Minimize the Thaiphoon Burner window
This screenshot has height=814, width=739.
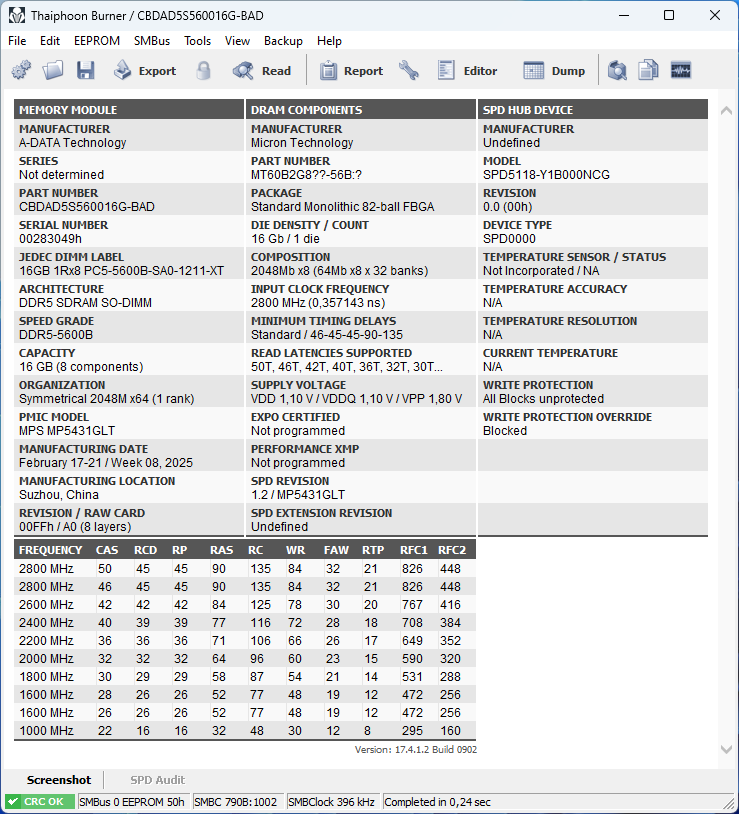tap(624, 16)
